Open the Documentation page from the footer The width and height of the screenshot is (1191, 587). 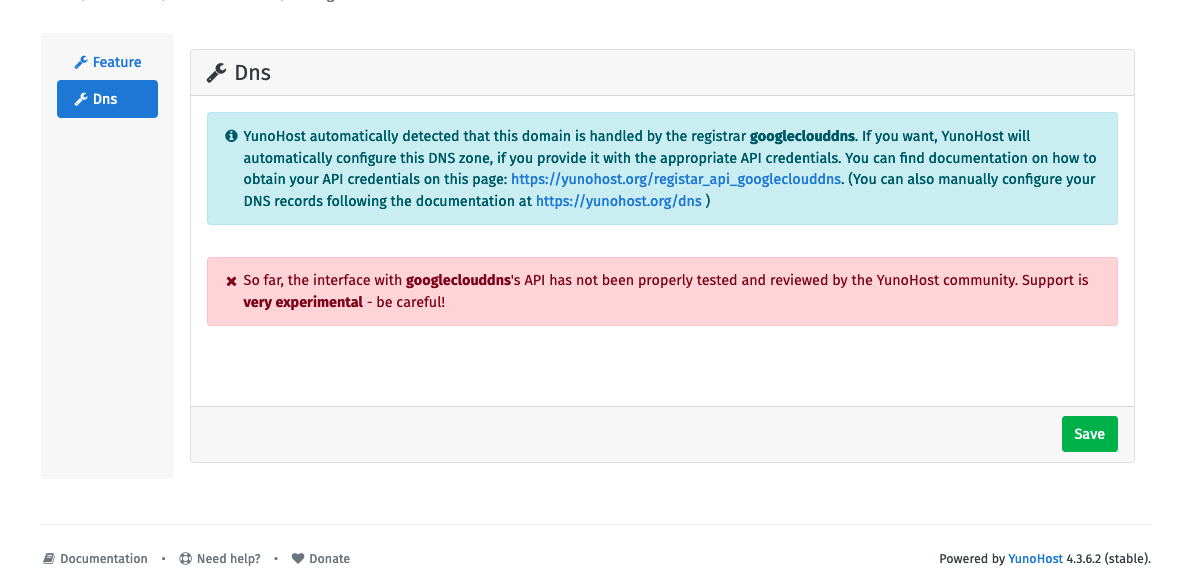click(x=103, y=558)
